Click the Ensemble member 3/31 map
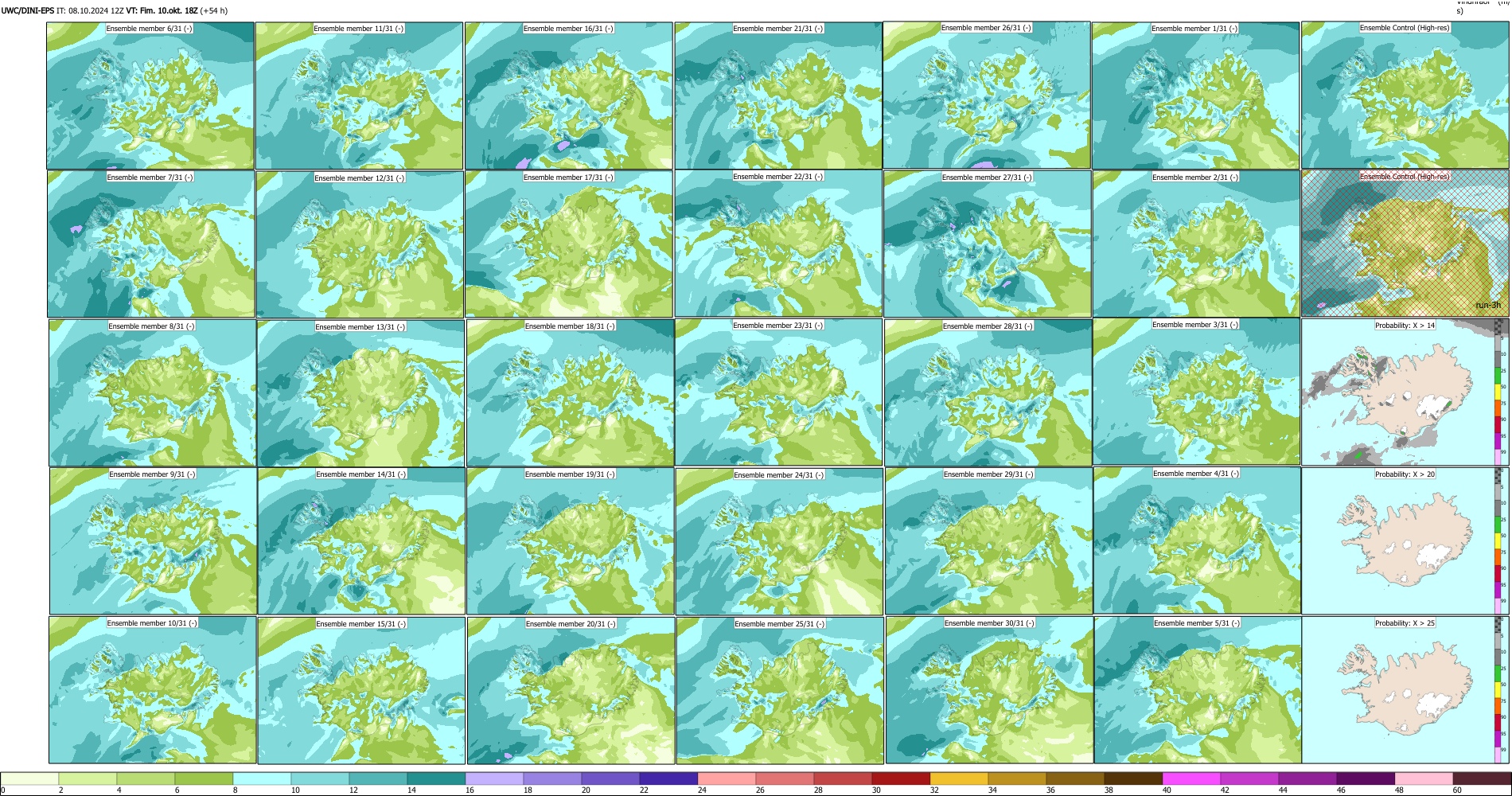 1196,392
